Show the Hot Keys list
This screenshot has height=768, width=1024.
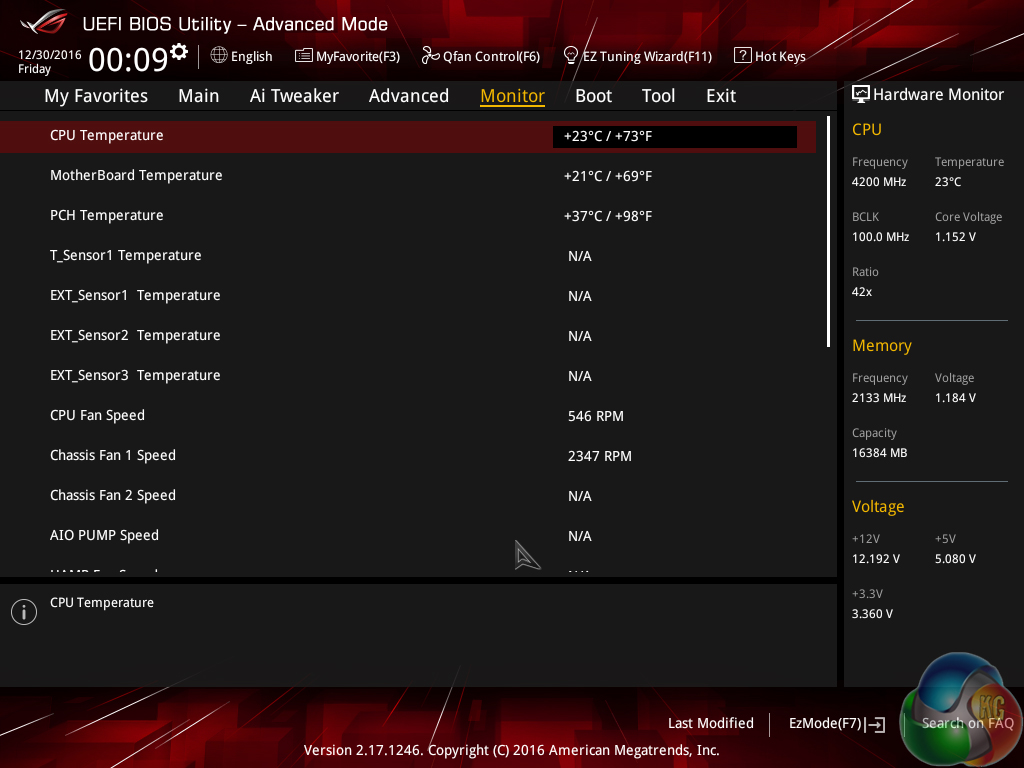coord(780,57)
